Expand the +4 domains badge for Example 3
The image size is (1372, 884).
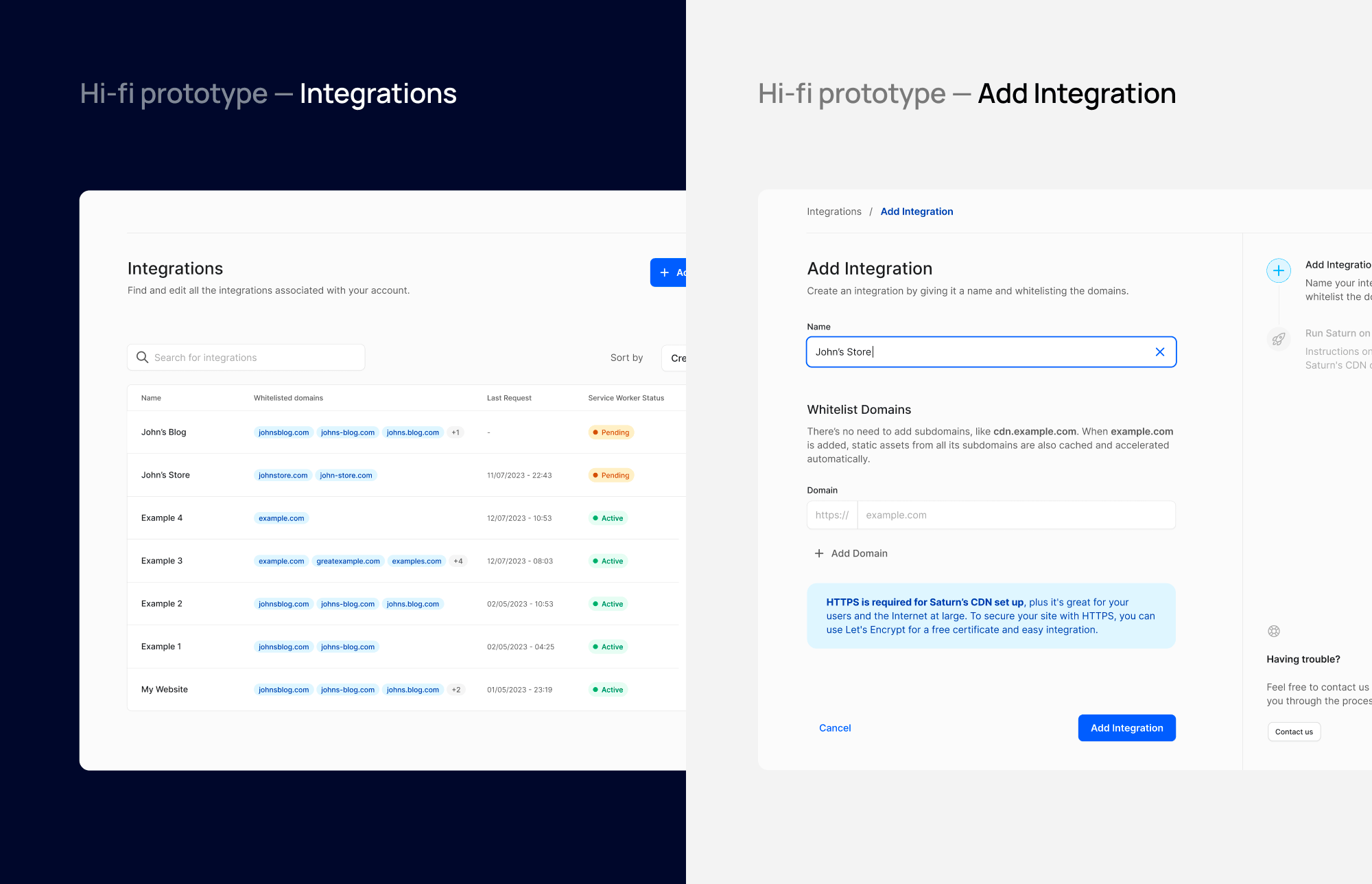pyautogui.click(x=458, y=561)
